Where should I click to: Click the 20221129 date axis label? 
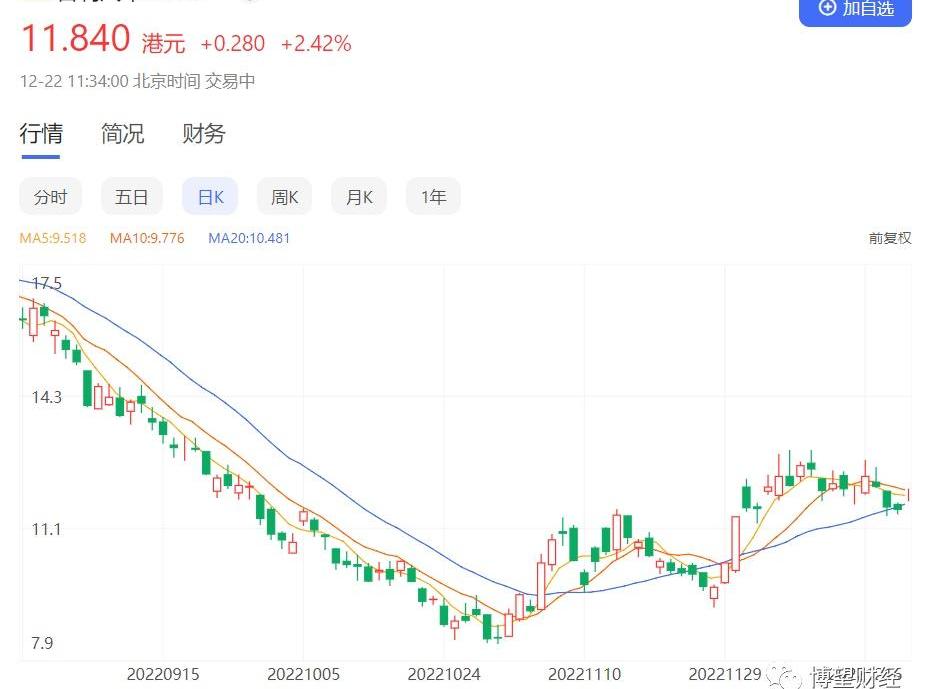click(724, 675)
